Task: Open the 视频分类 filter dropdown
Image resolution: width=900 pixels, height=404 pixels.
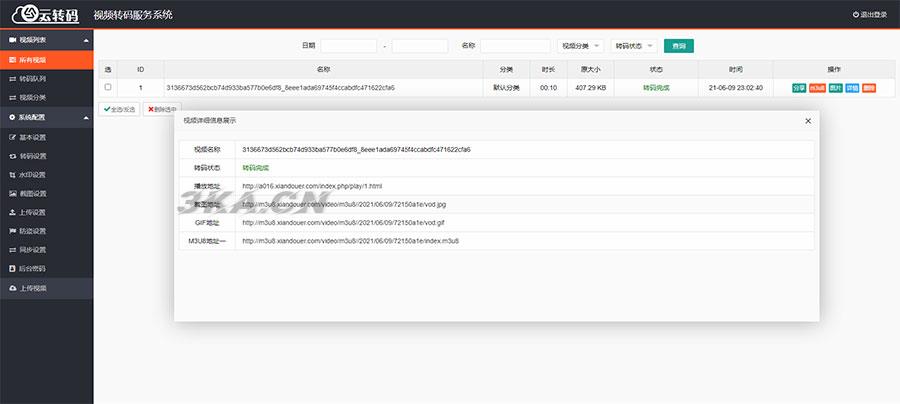Action: tap(580, 46)
